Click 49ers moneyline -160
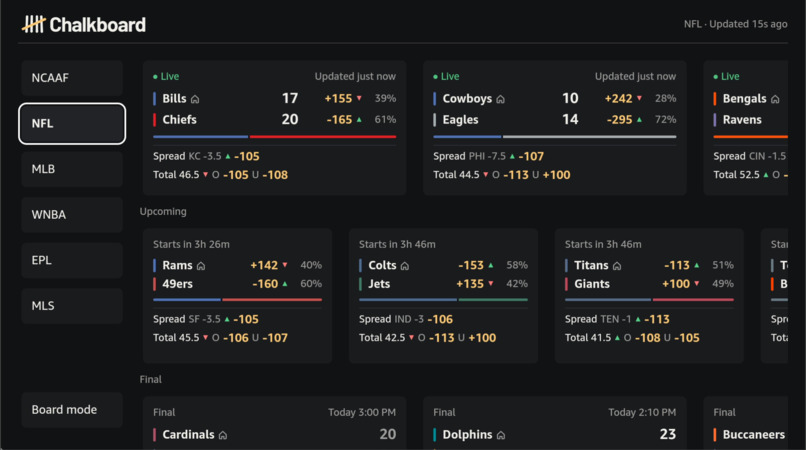806x450 pixels. pos(265,284)
